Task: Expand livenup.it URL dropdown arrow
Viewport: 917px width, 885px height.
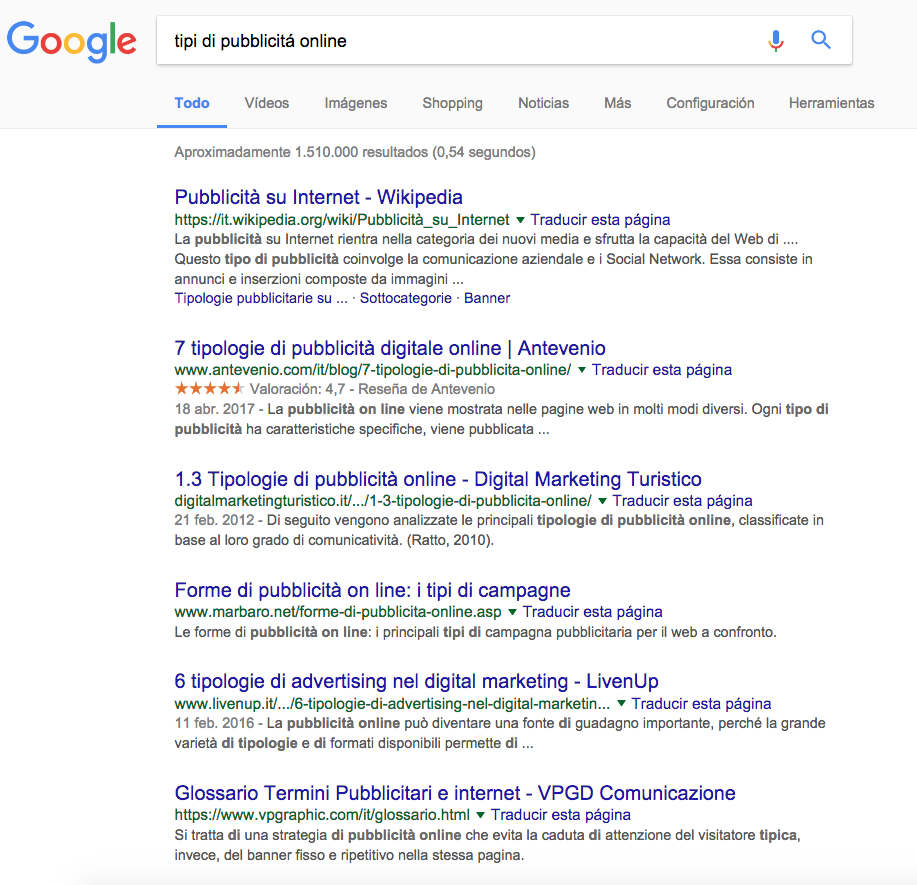Action: click(x=621, y=703)
